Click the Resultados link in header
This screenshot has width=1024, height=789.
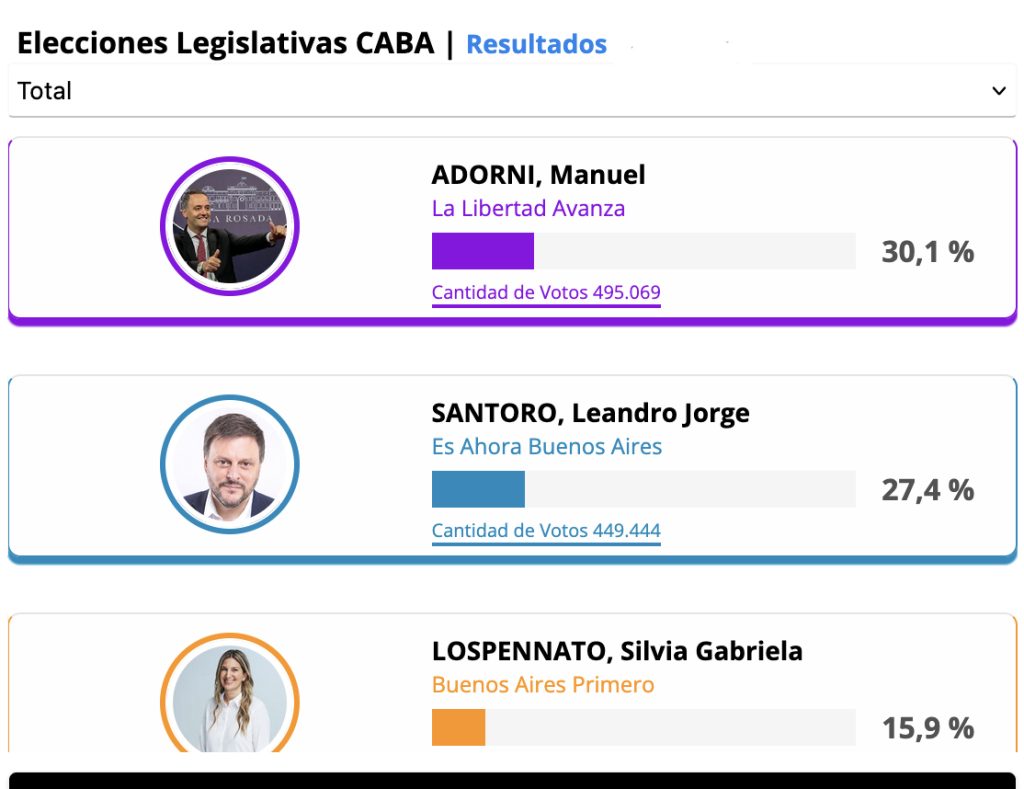pos(536,45)
